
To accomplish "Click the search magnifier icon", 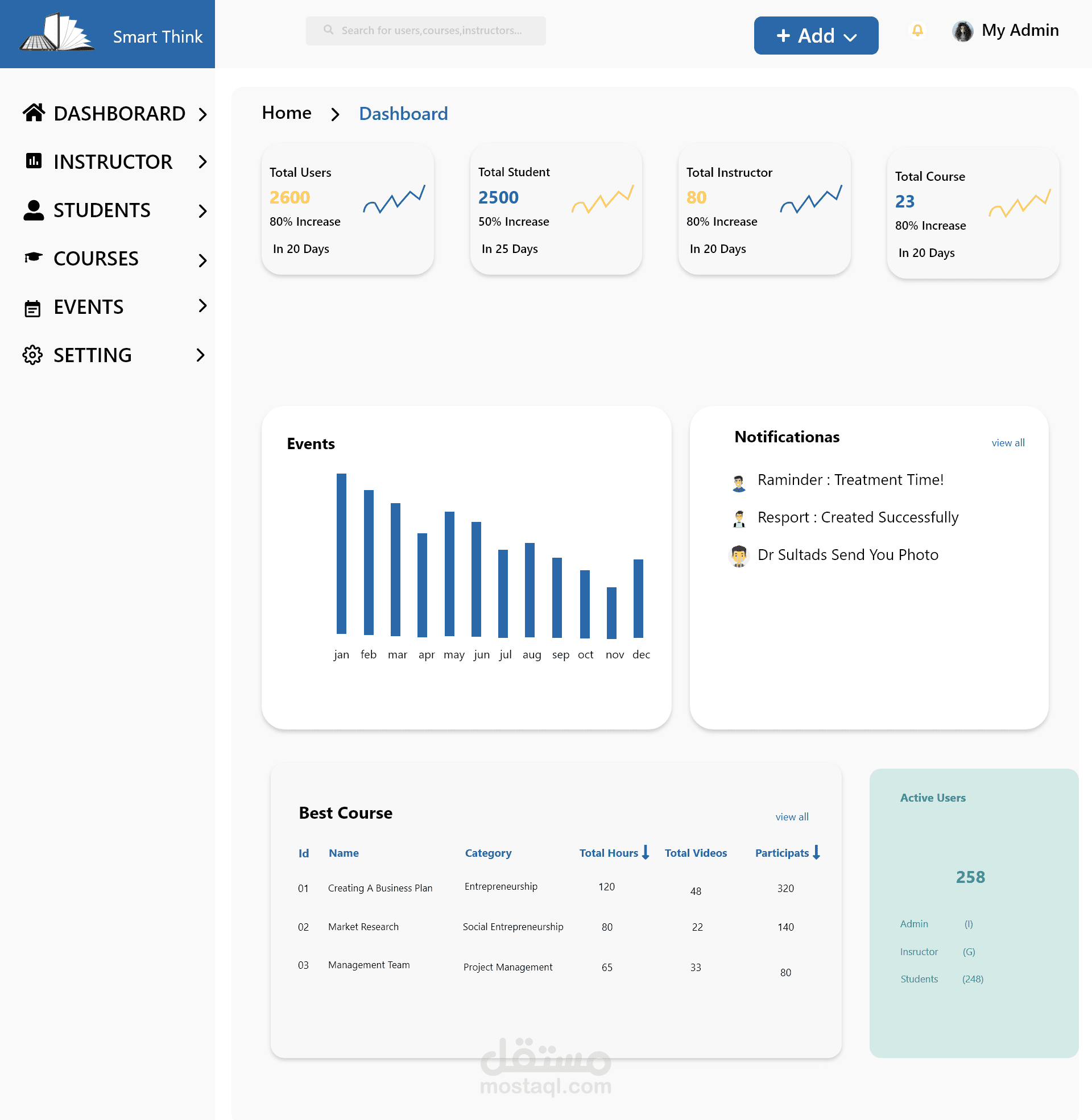I will point(328,30).
